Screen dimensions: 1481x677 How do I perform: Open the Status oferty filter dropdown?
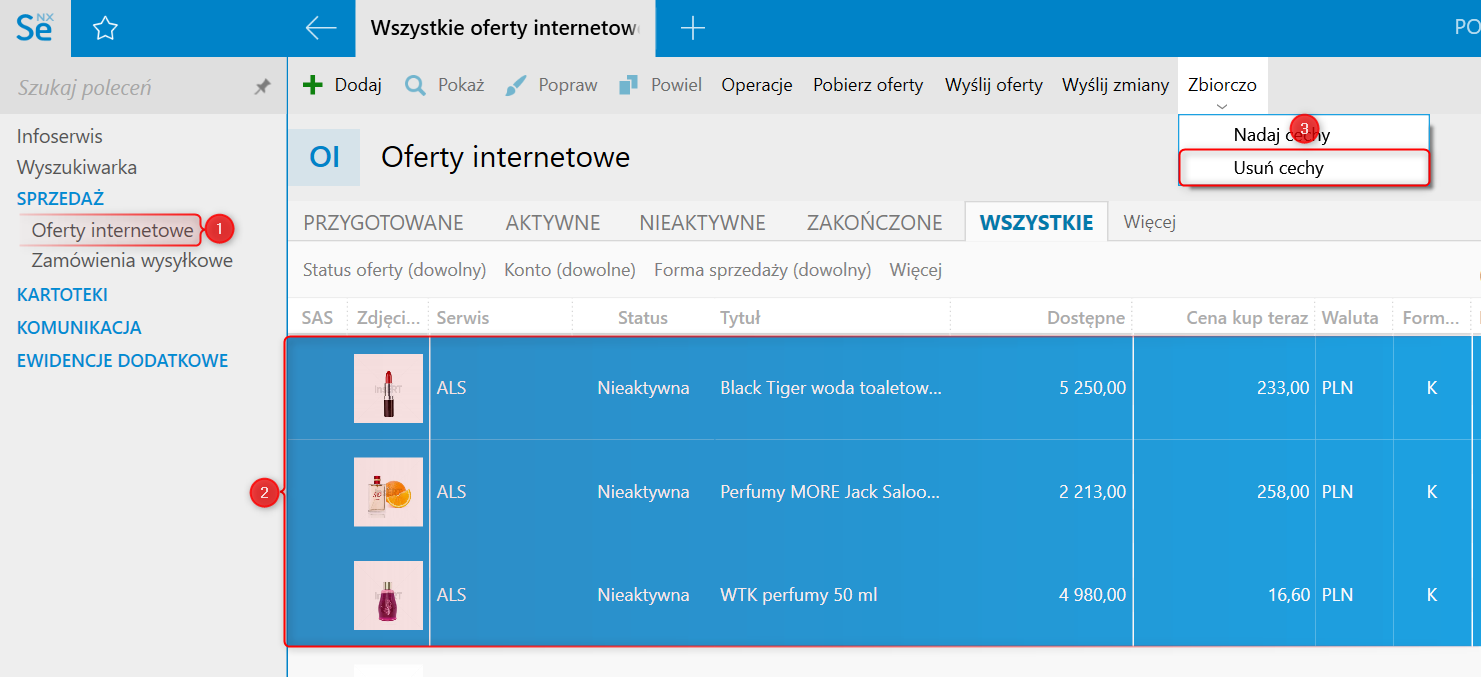pyautogui.click(x=394, y=270)
